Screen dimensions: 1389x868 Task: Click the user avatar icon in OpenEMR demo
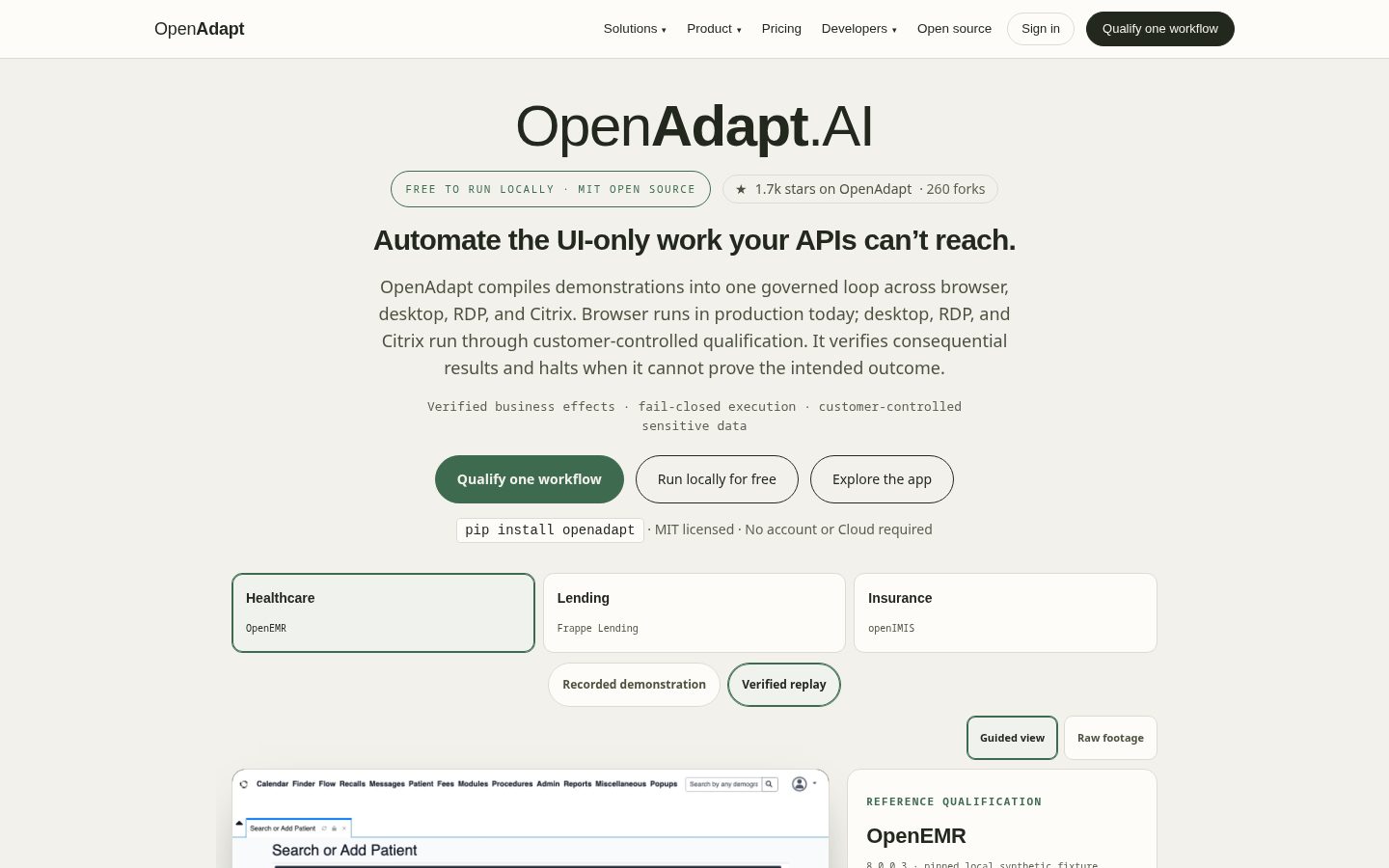[x=799, y=784]
